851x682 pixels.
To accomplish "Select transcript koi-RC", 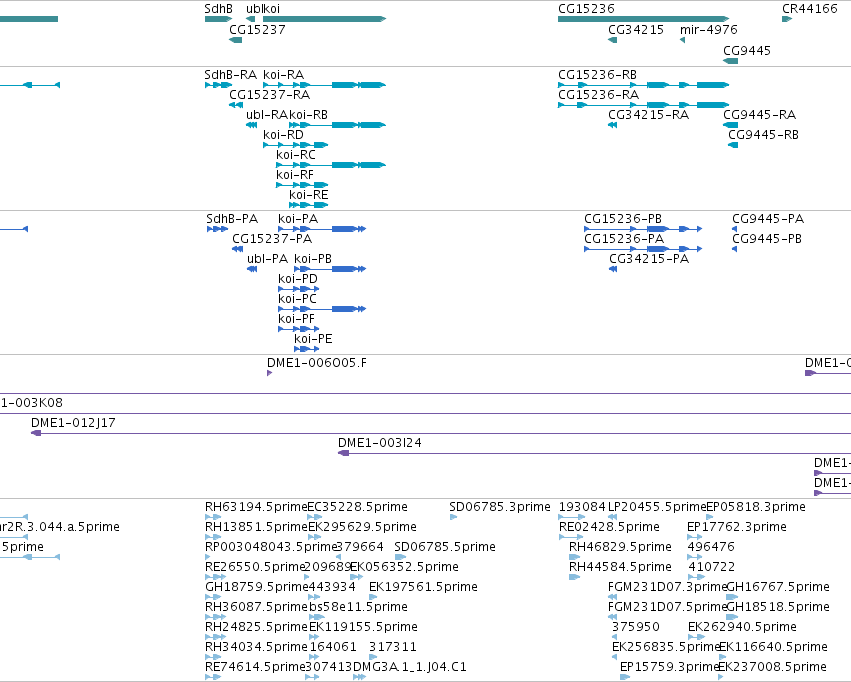I will [x=296, y=155].
